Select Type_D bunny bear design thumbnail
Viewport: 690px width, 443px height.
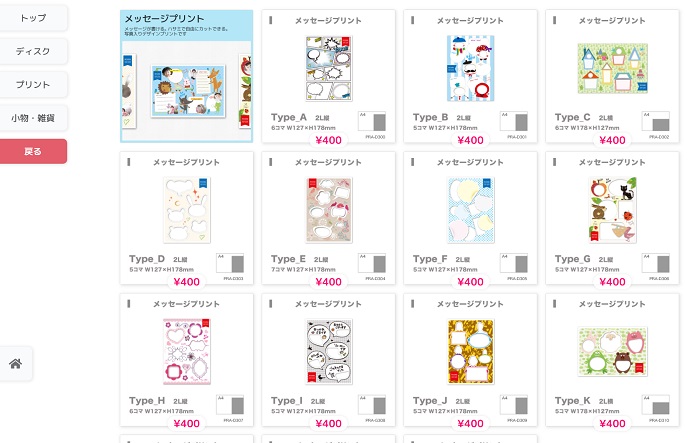coord(187,210)
